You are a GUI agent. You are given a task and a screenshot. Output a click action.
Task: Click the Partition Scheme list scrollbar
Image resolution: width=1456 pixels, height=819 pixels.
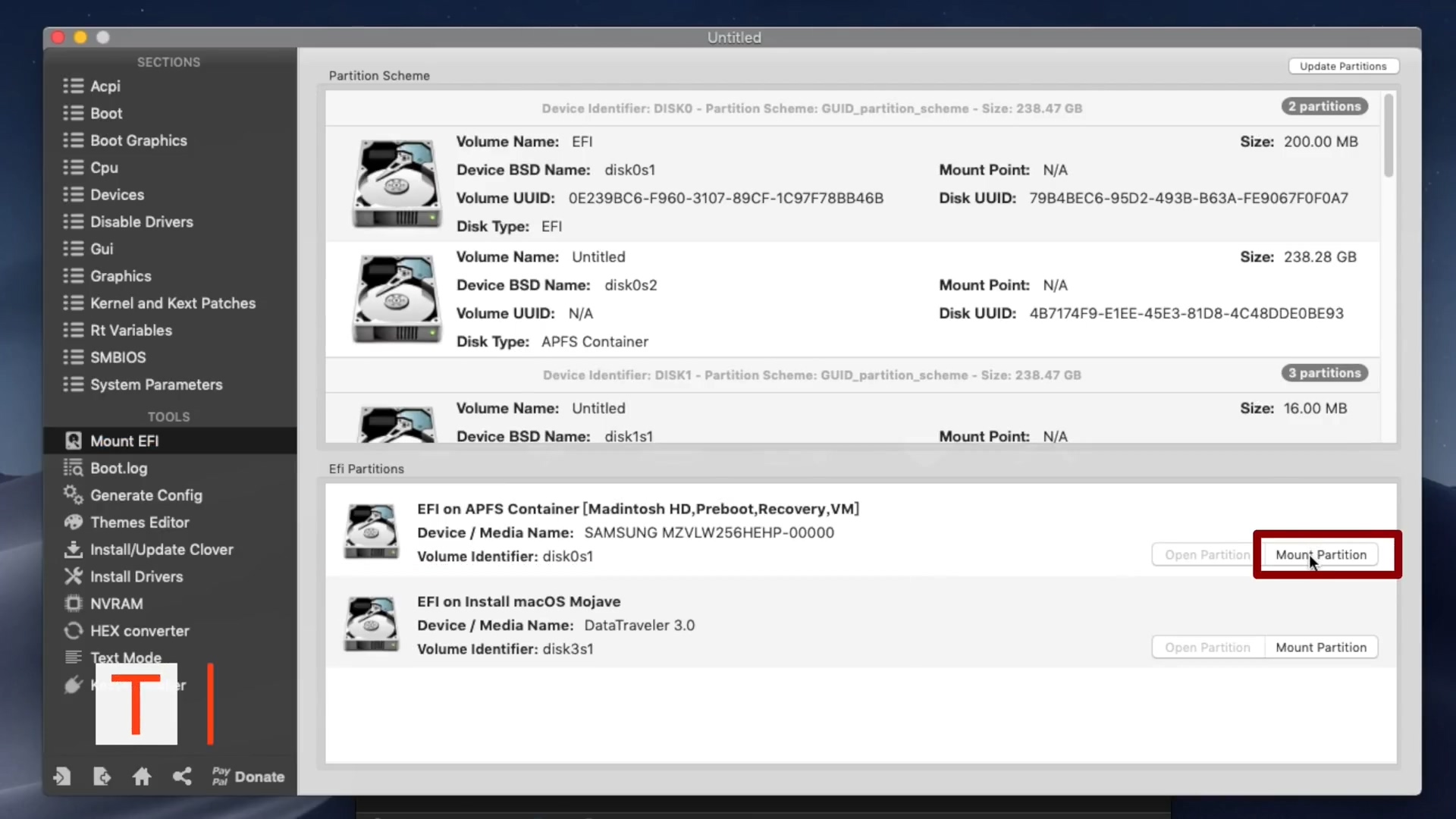[1389, 136]
